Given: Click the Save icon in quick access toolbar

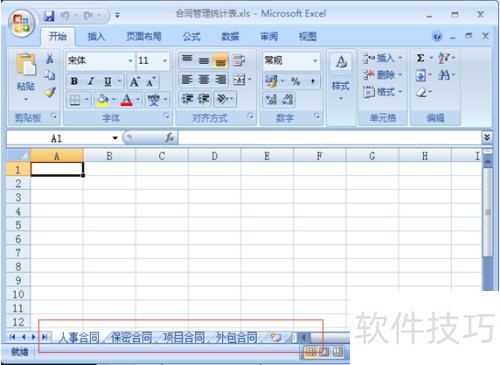Looking at the screenshot, I should point(49,16).
